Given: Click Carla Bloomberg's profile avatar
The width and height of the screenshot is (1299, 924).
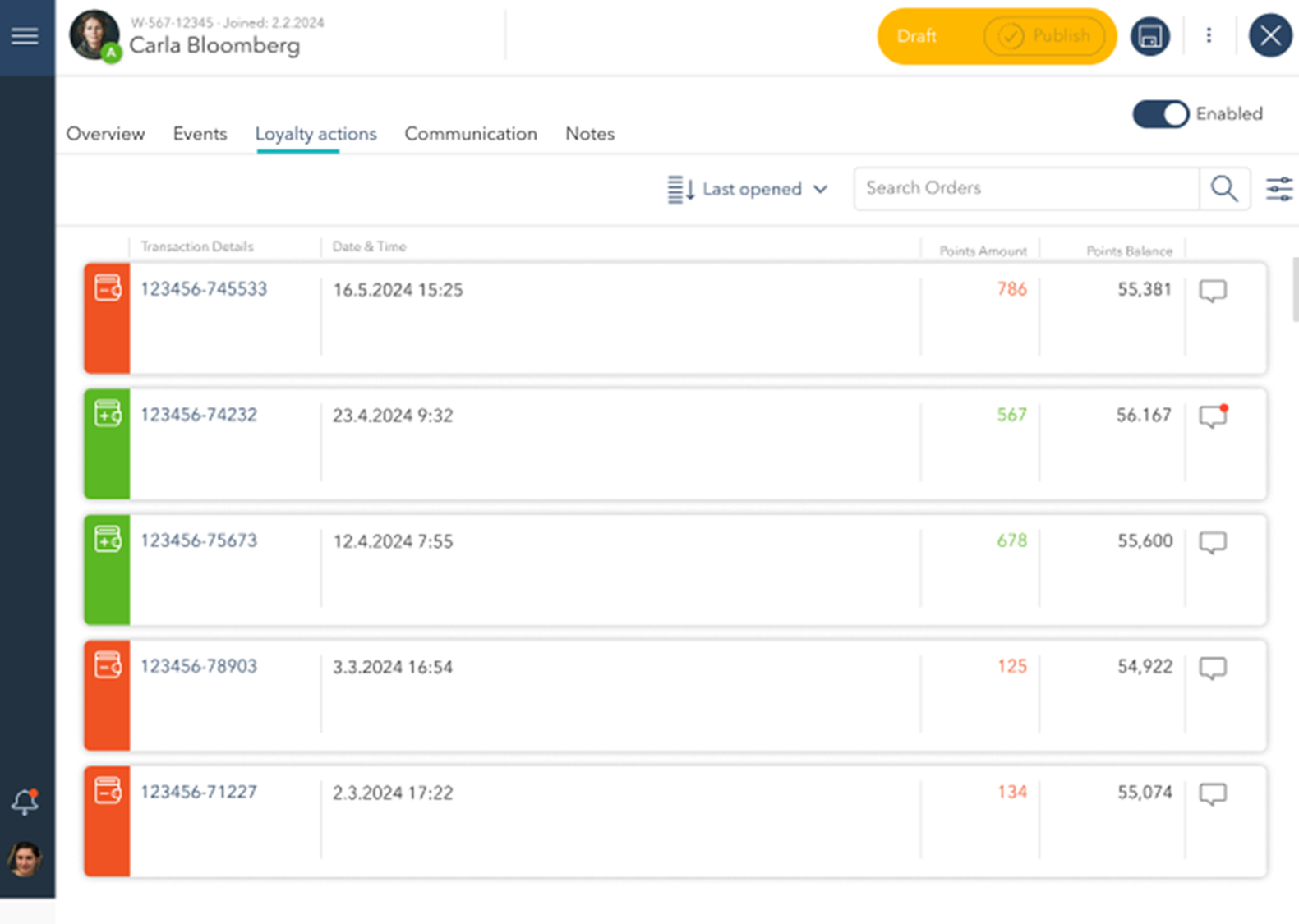Looking at the screenshot, I should [94, 36].
